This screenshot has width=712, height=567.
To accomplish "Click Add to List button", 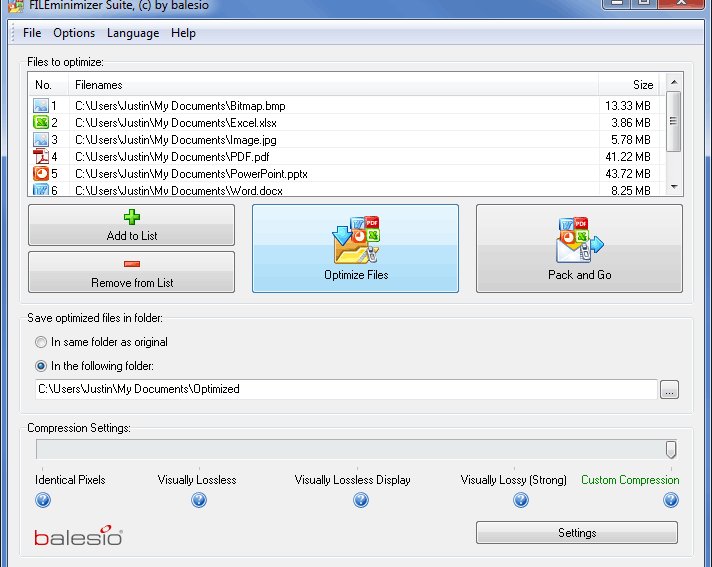I will (132, 225).
